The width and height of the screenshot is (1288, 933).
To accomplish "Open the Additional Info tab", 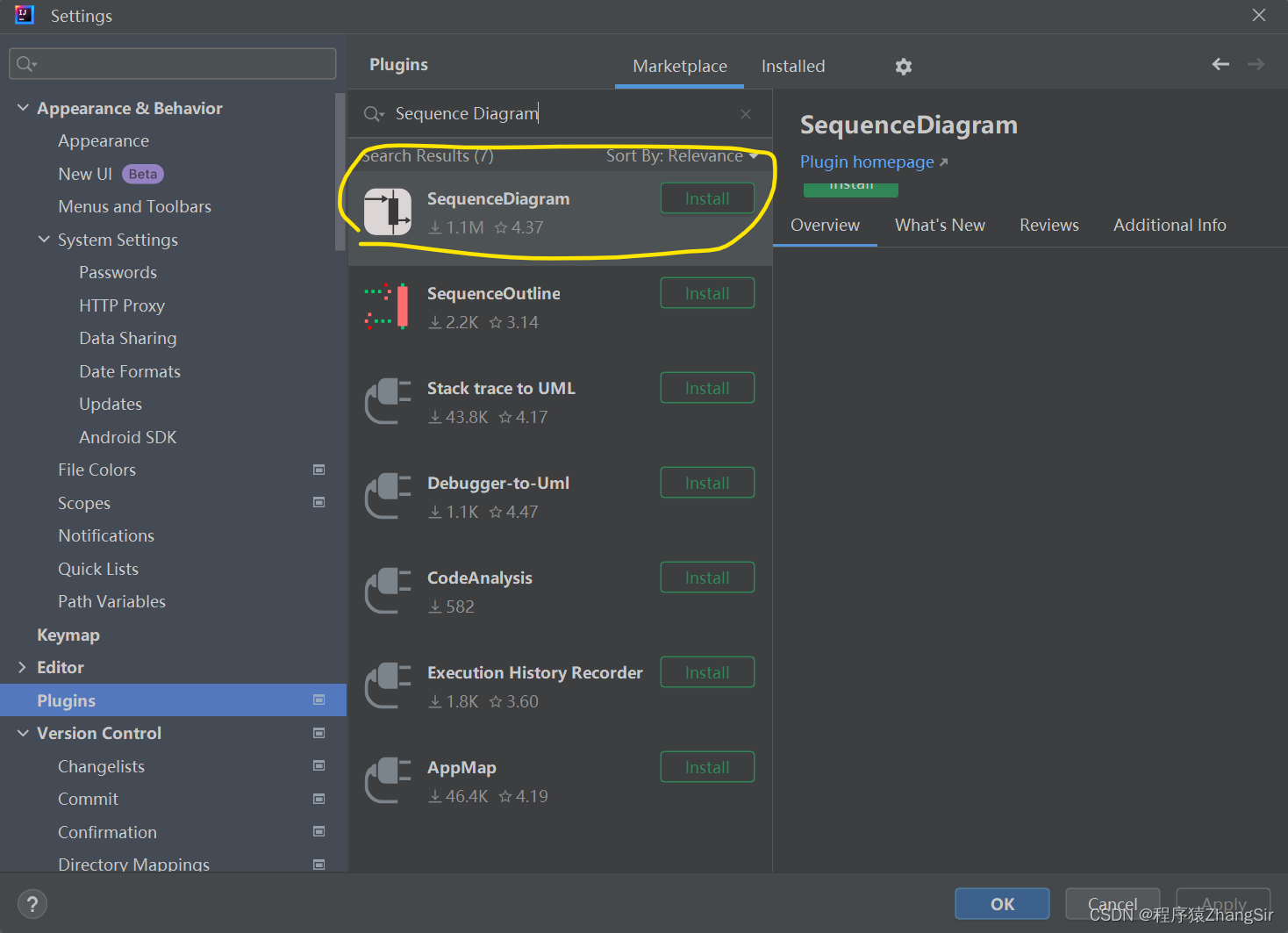I will [1170, 226].
